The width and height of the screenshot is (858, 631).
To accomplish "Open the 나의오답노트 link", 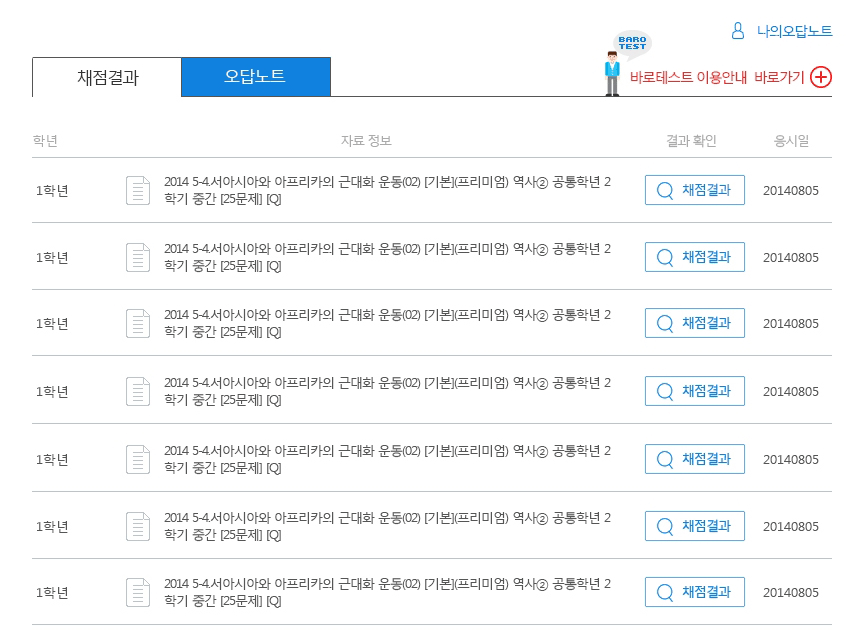I will point(794,31).
